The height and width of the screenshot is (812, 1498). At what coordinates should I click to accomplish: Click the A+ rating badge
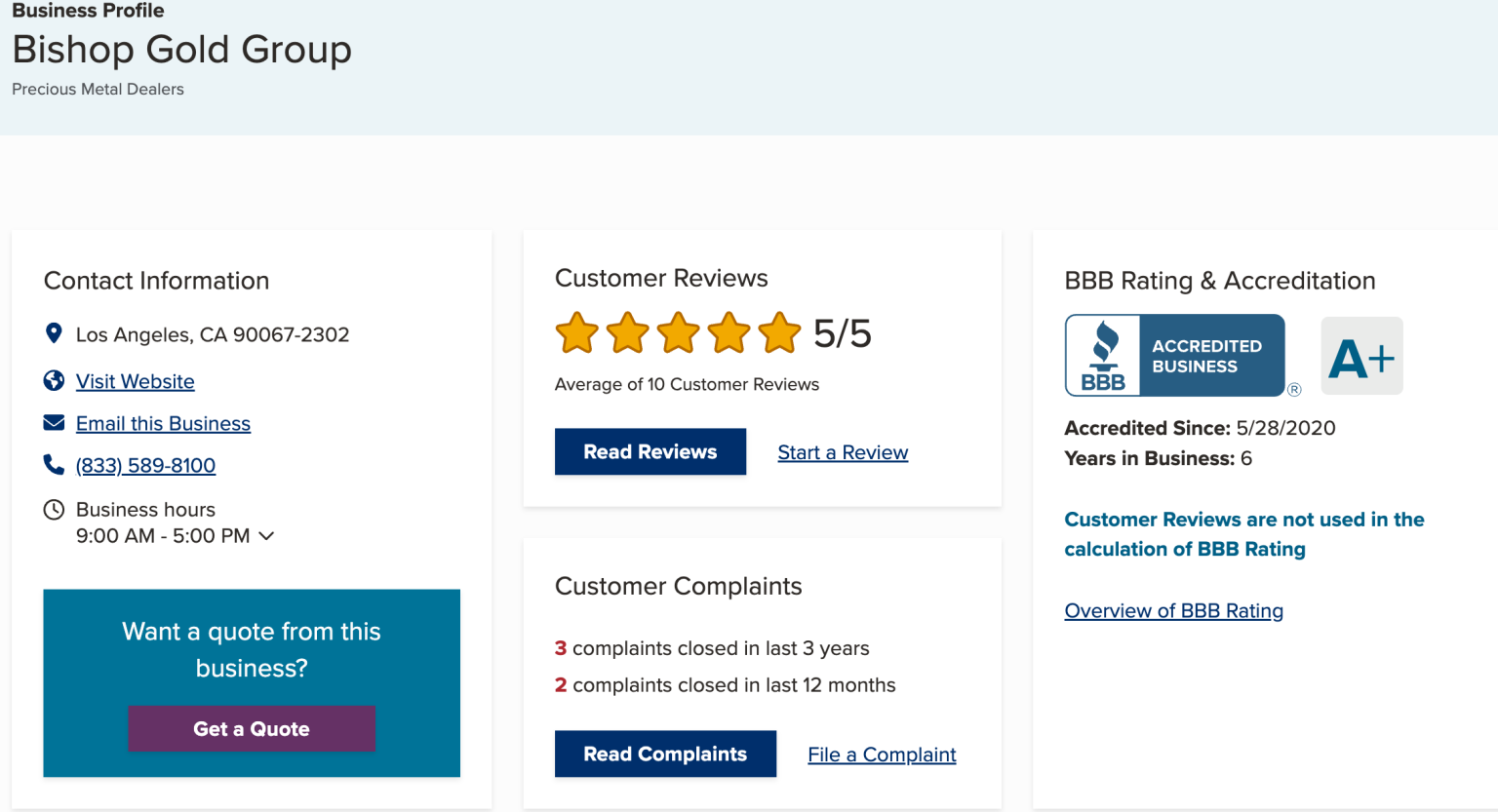[x=1361, y=356]
